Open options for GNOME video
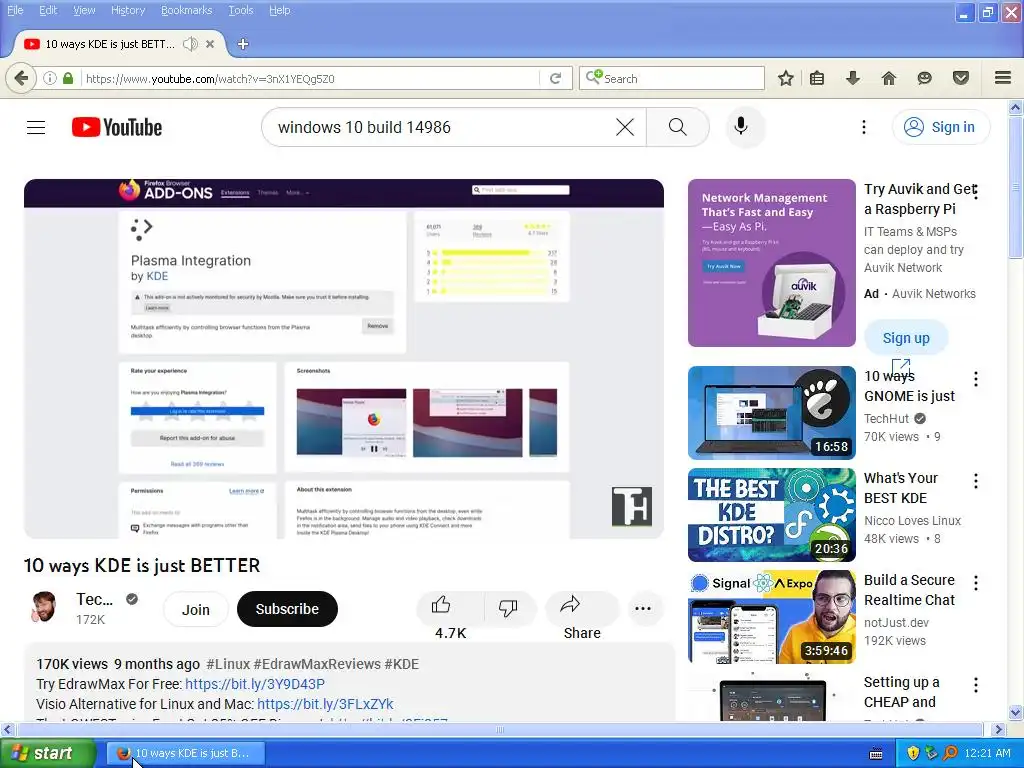The image size is (1024, 768). [x=976, y=379]
